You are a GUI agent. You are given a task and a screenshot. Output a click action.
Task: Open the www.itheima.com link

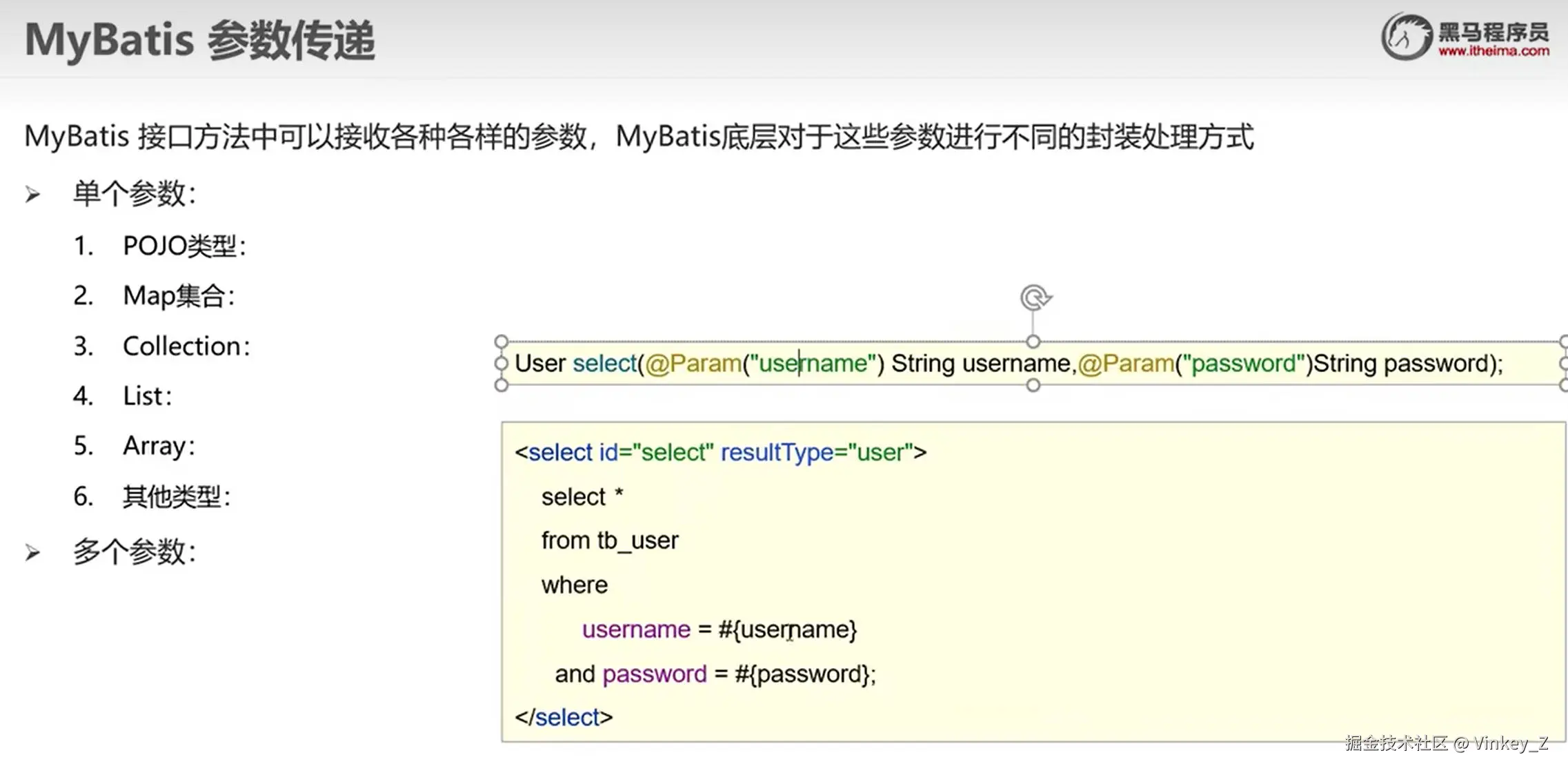tap(1493, 52)
